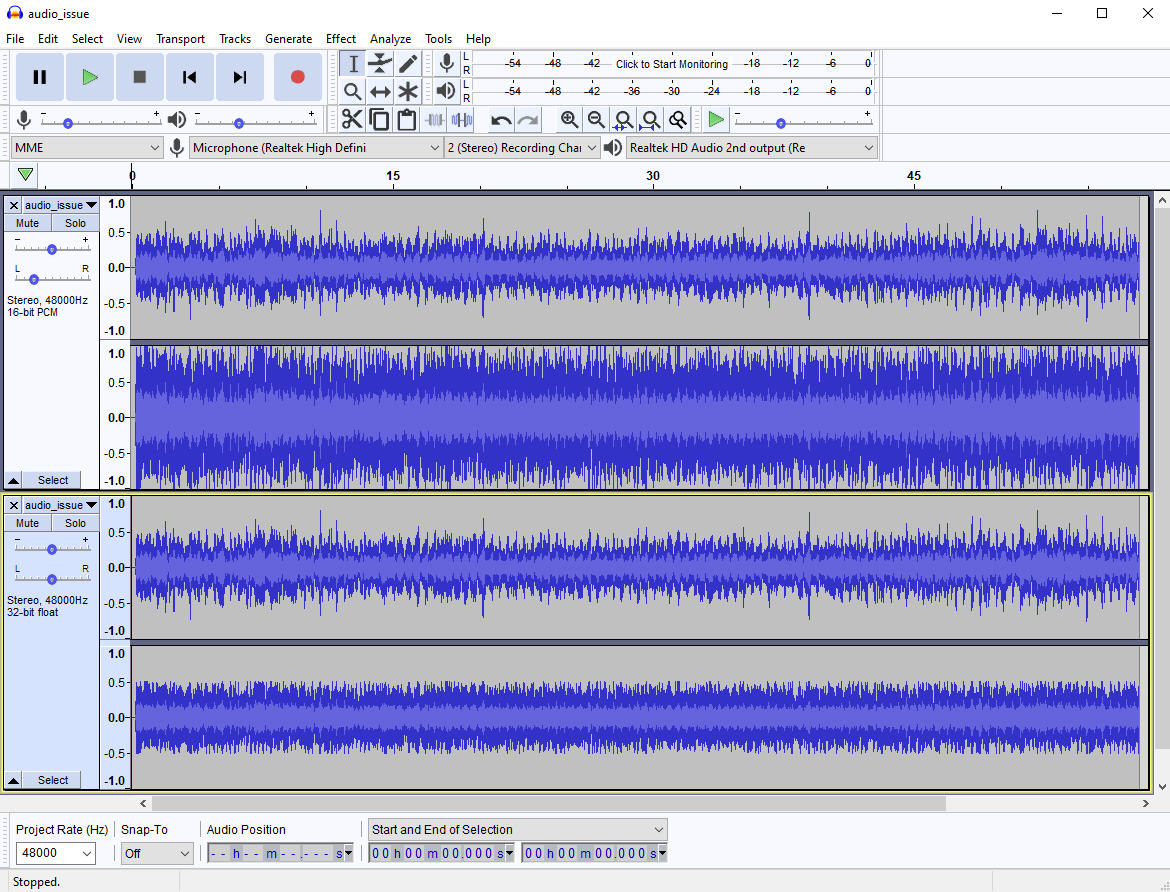
Task: Close the first audio_issue track
Action: (13, 205)
